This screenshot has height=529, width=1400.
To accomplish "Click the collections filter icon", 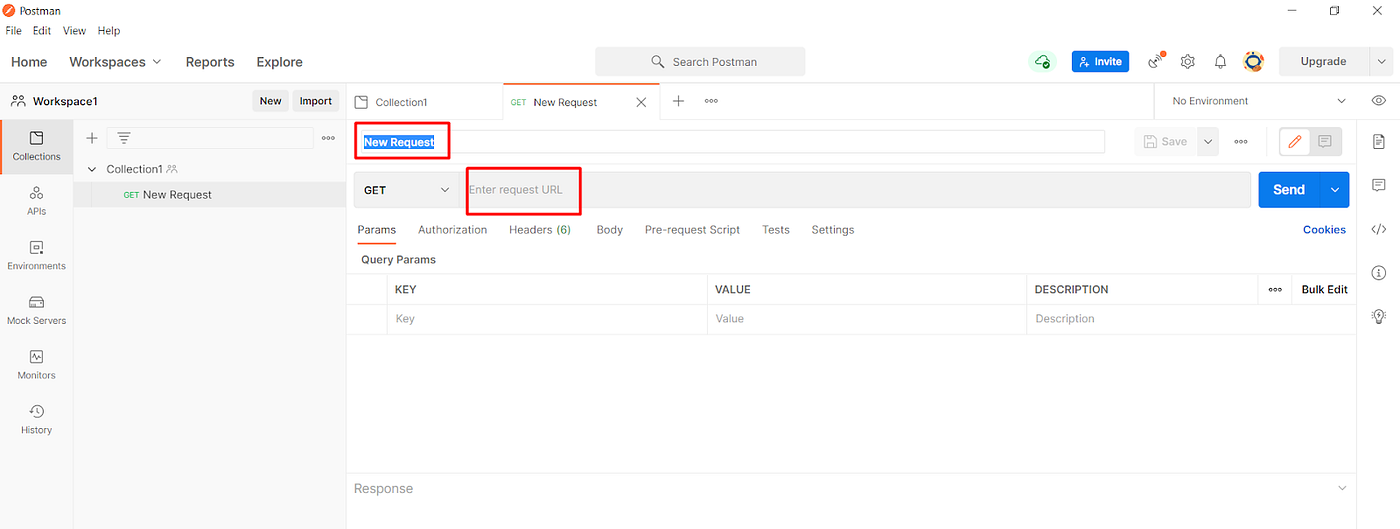I will (124, 138).
